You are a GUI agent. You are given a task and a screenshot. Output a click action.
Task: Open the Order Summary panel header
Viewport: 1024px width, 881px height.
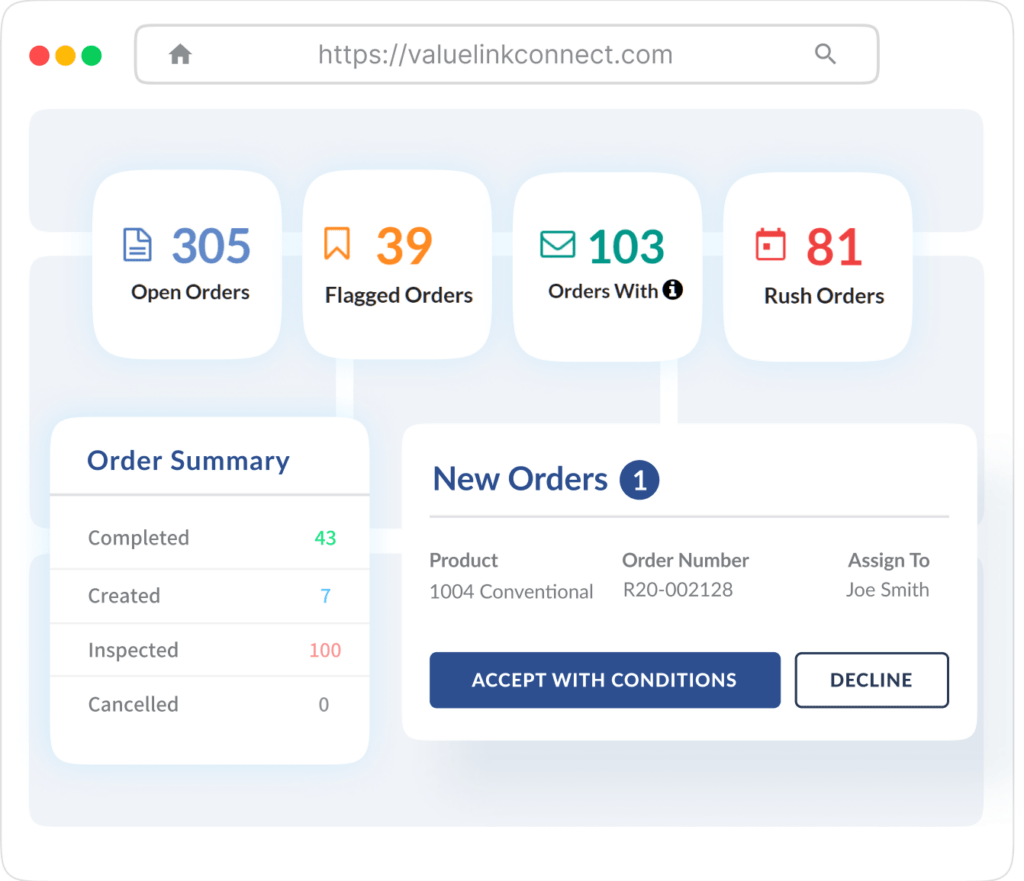click(x=187, y=460)
